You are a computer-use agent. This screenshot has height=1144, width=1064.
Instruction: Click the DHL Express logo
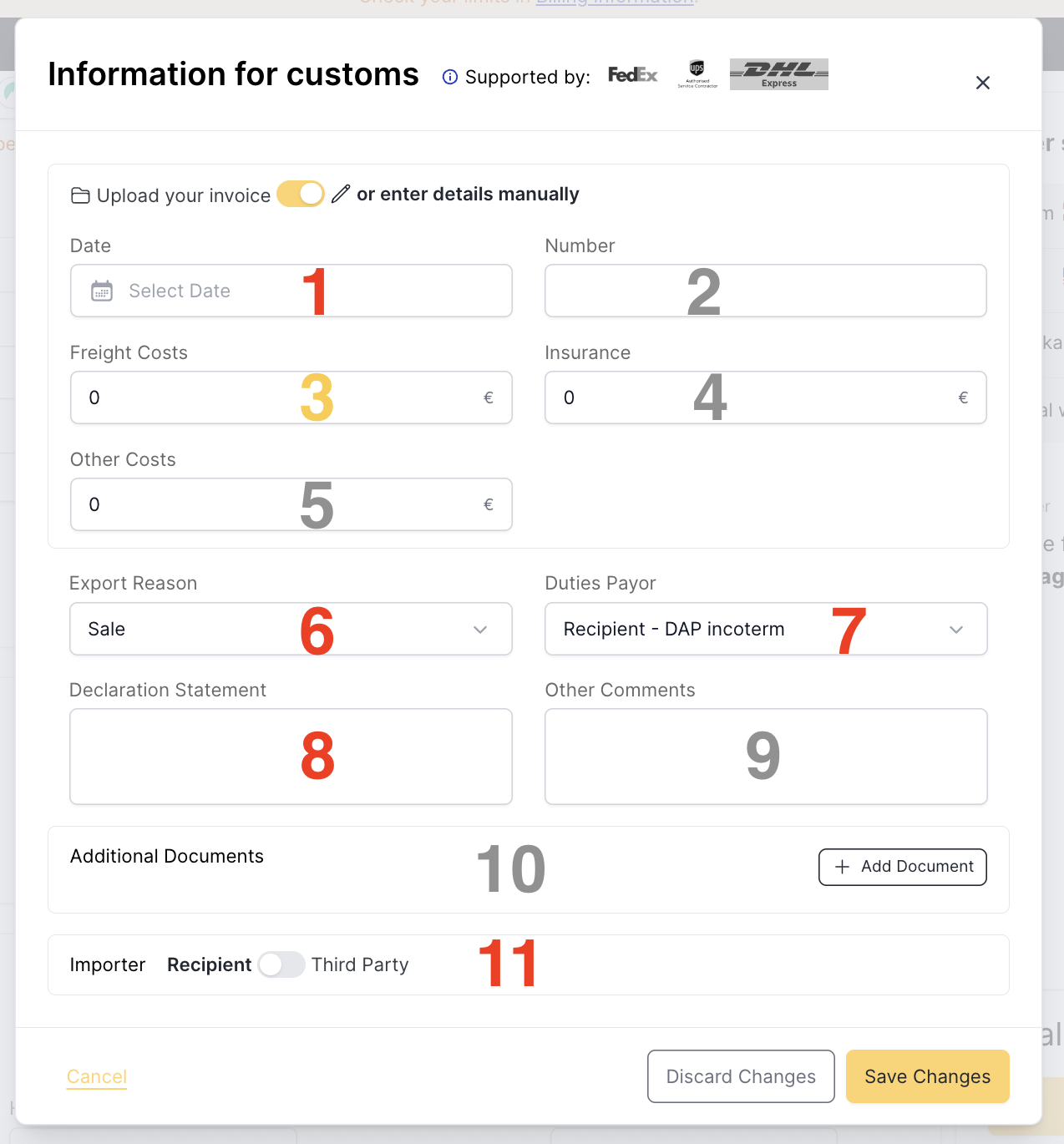(778, 74)
